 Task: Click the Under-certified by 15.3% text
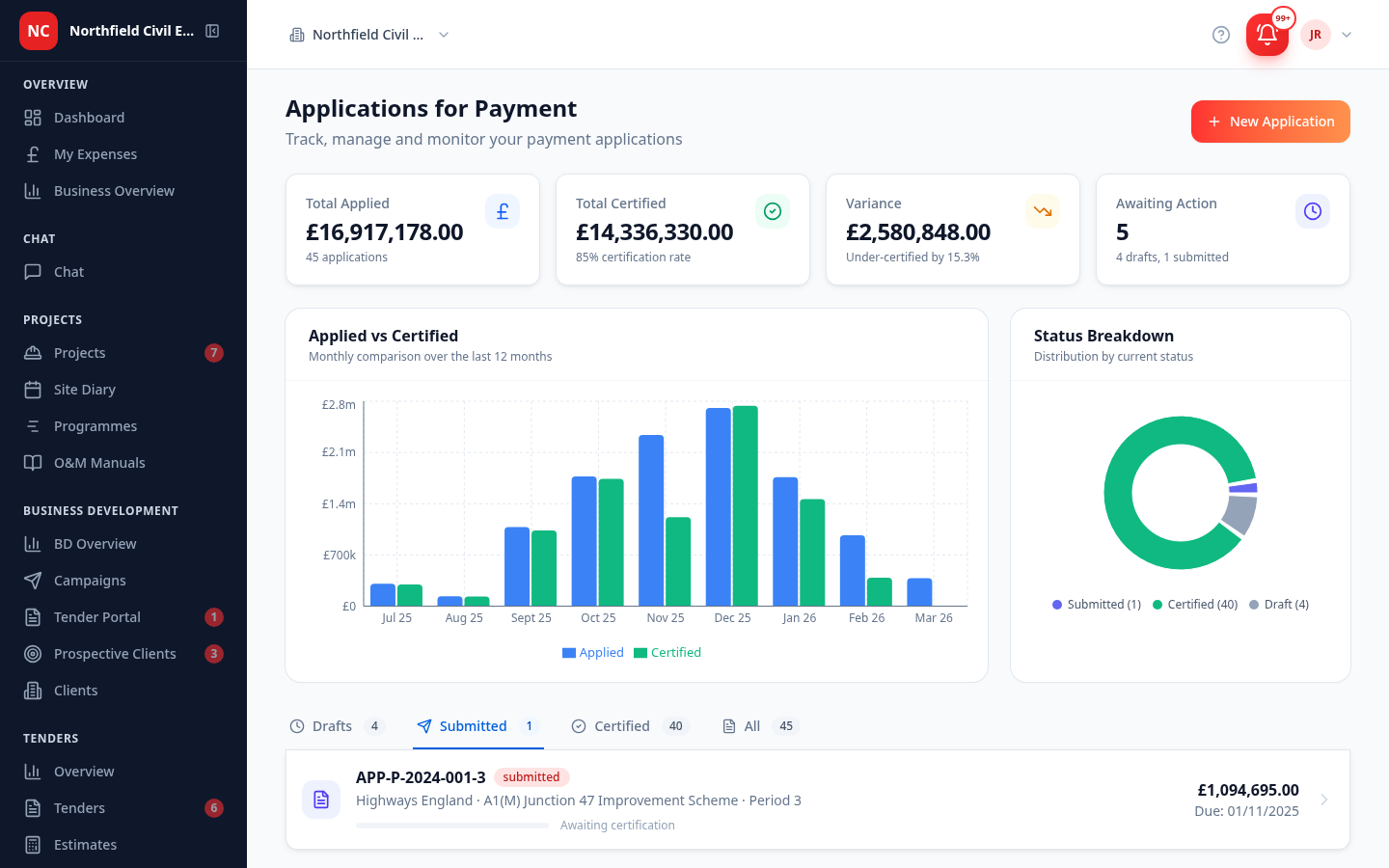(x=912, y=258)
